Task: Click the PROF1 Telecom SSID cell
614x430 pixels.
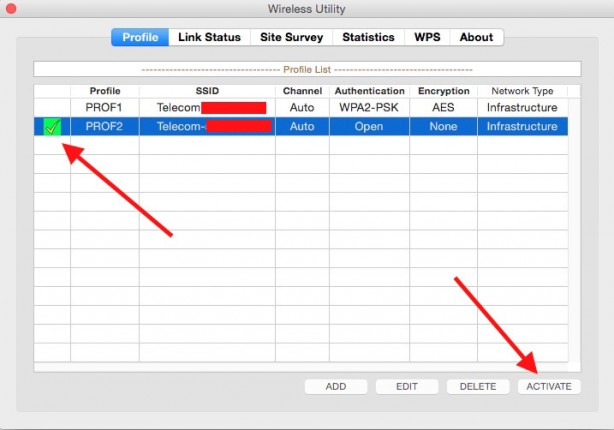Action: (207, 107)
